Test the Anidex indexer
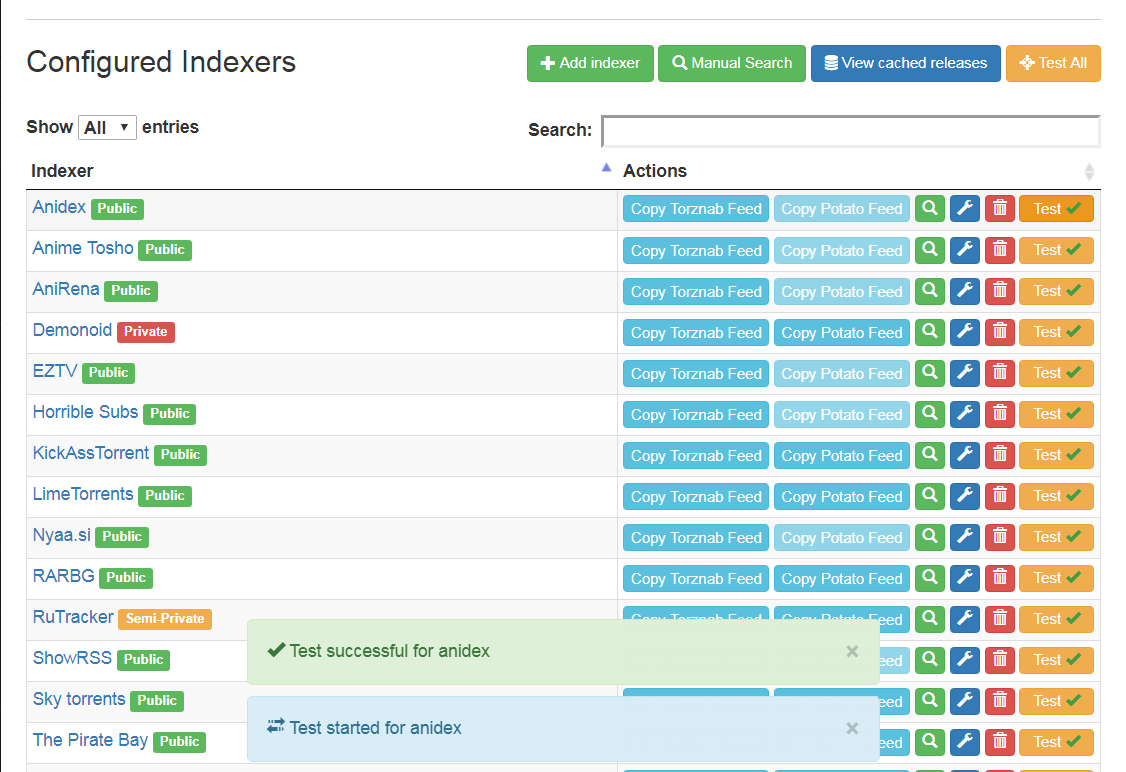 pos(1056,209)
